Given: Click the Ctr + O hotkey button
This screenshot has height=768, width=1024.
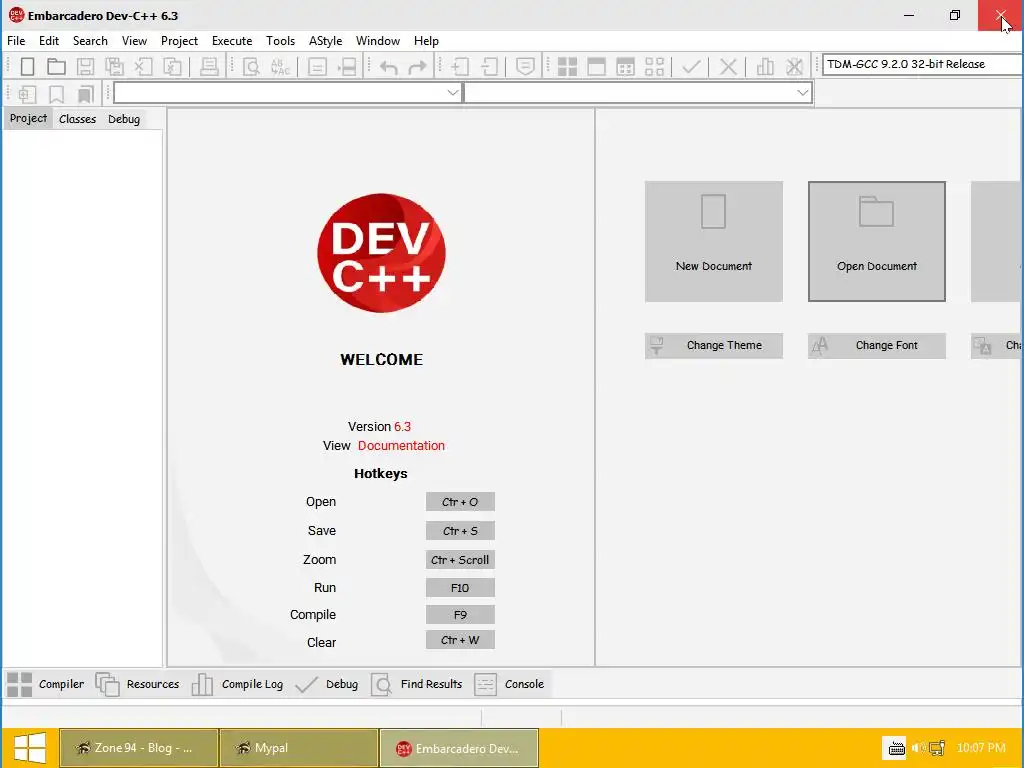Looking at the screenshot, I should (460, 502).
